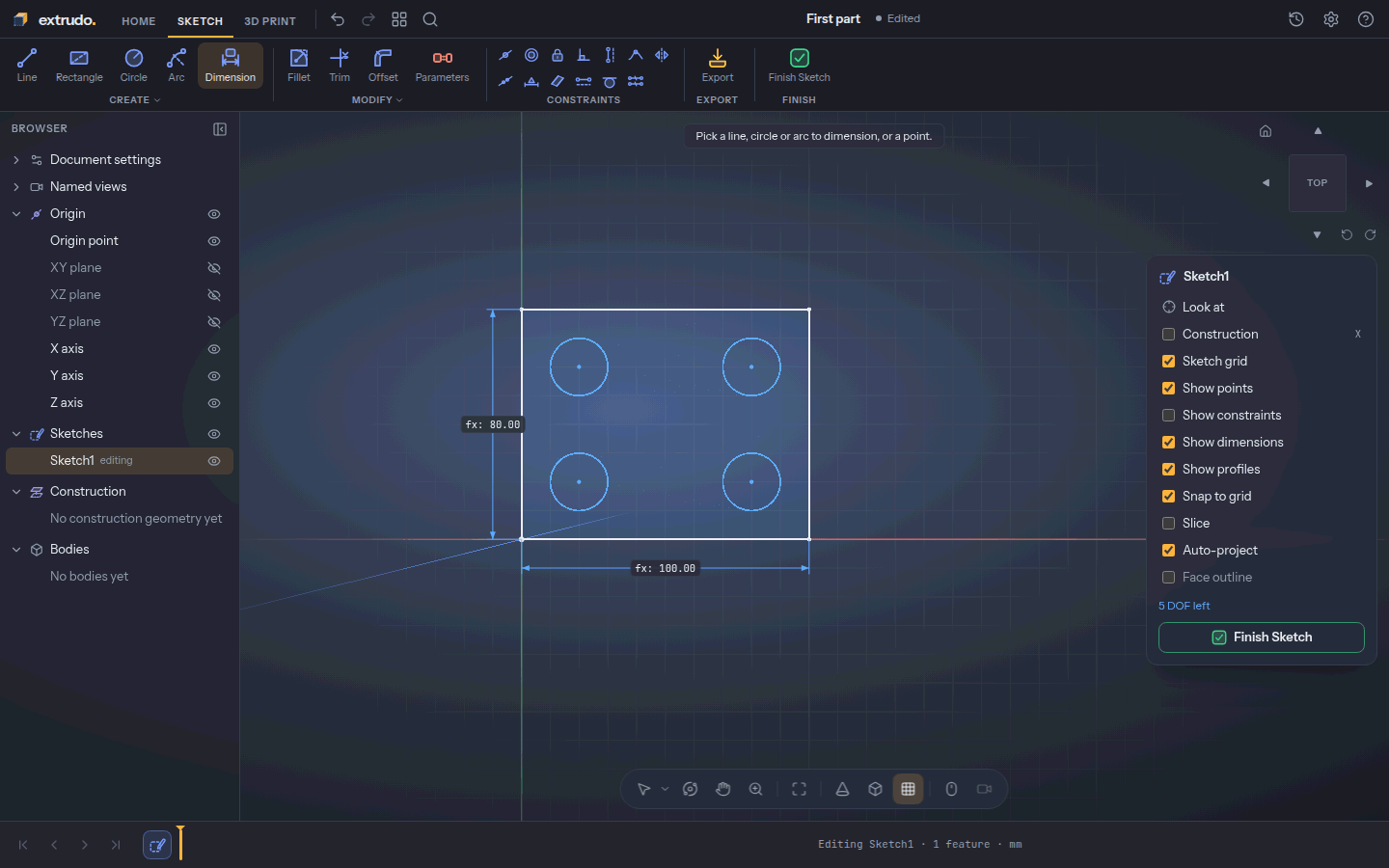The height and width of the screenshot is (868, 1389).
Task: Apply the perpendicular constraint
Action: click(584, 55)
